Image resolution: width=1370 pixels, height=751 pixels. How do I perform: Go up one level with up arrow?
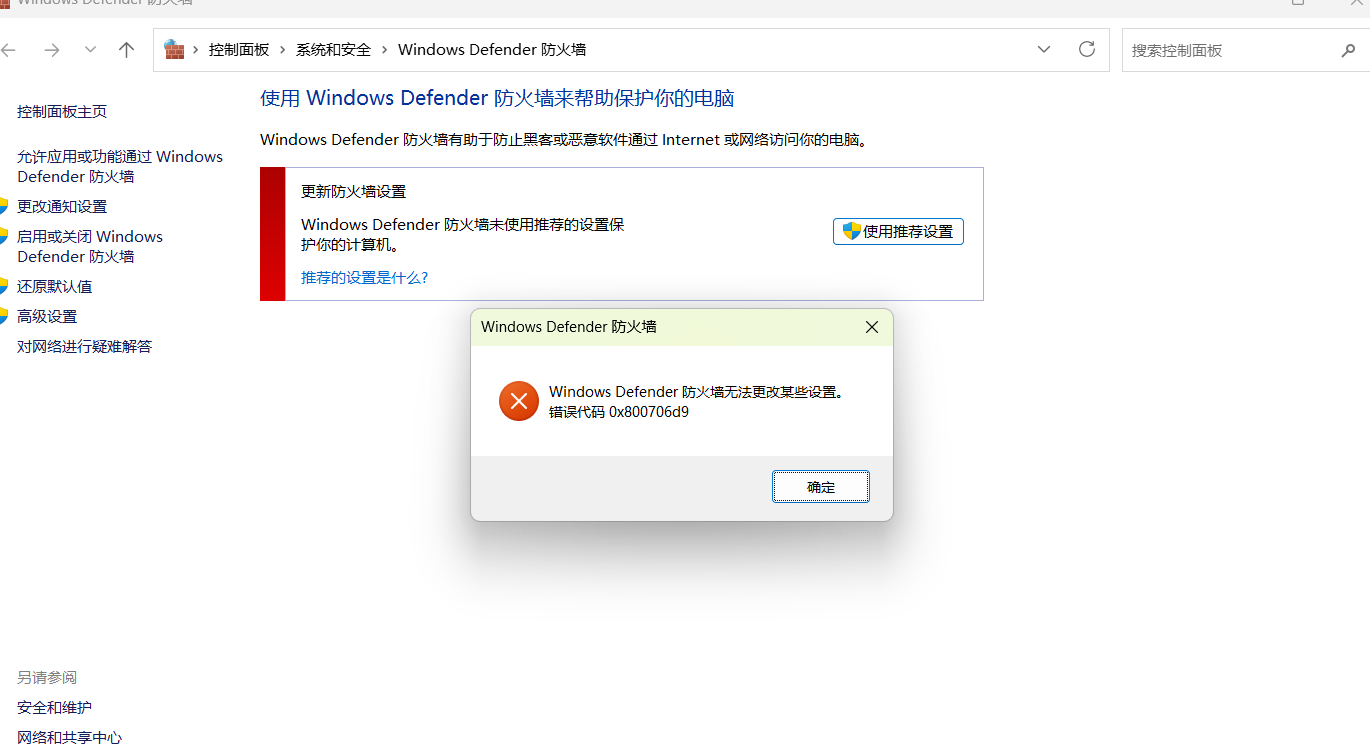(126, 50)
